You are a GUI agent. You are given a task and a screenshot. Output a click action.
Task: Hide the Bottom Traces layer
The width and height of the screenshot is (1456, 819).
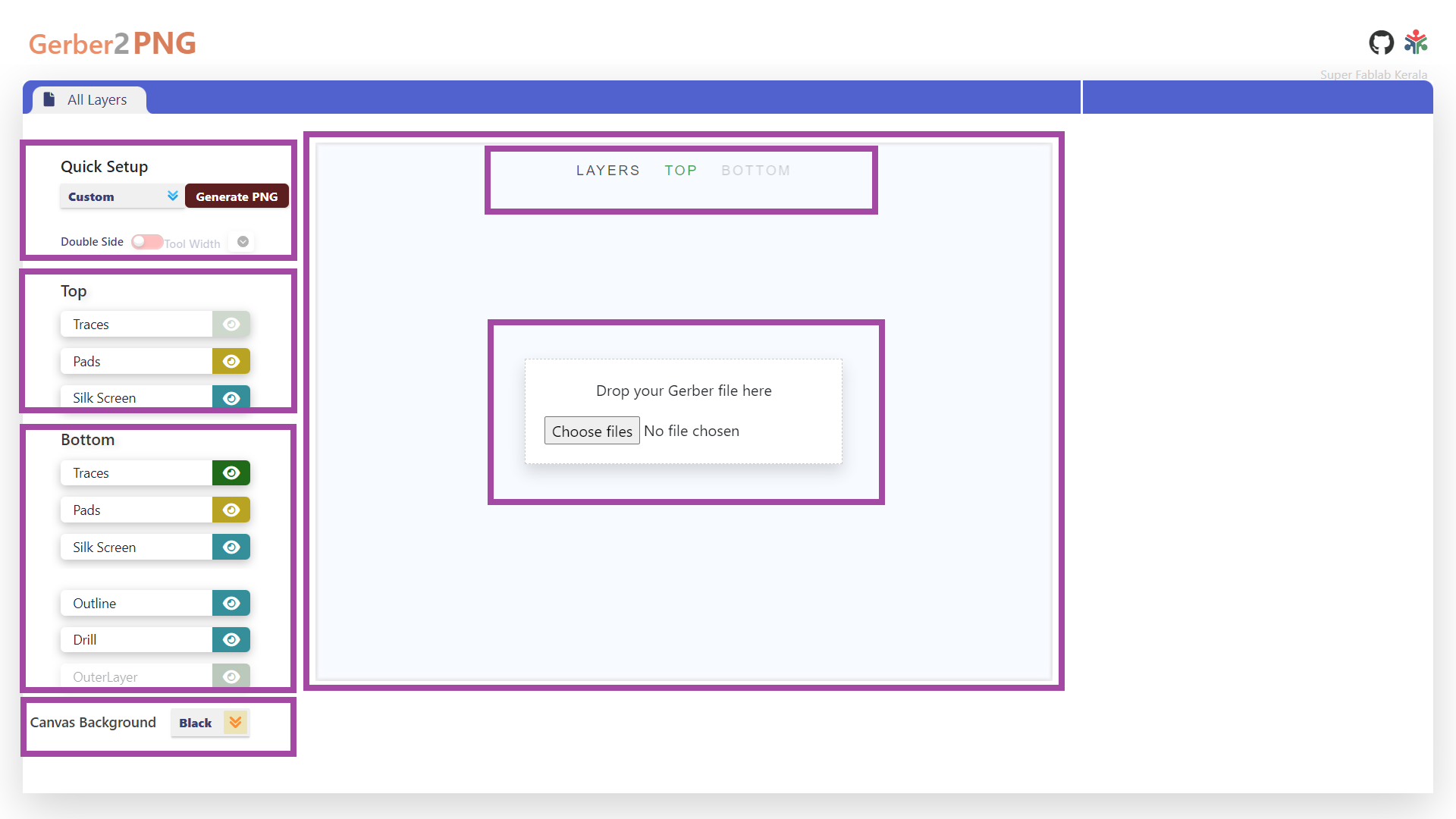pos(231,473)
